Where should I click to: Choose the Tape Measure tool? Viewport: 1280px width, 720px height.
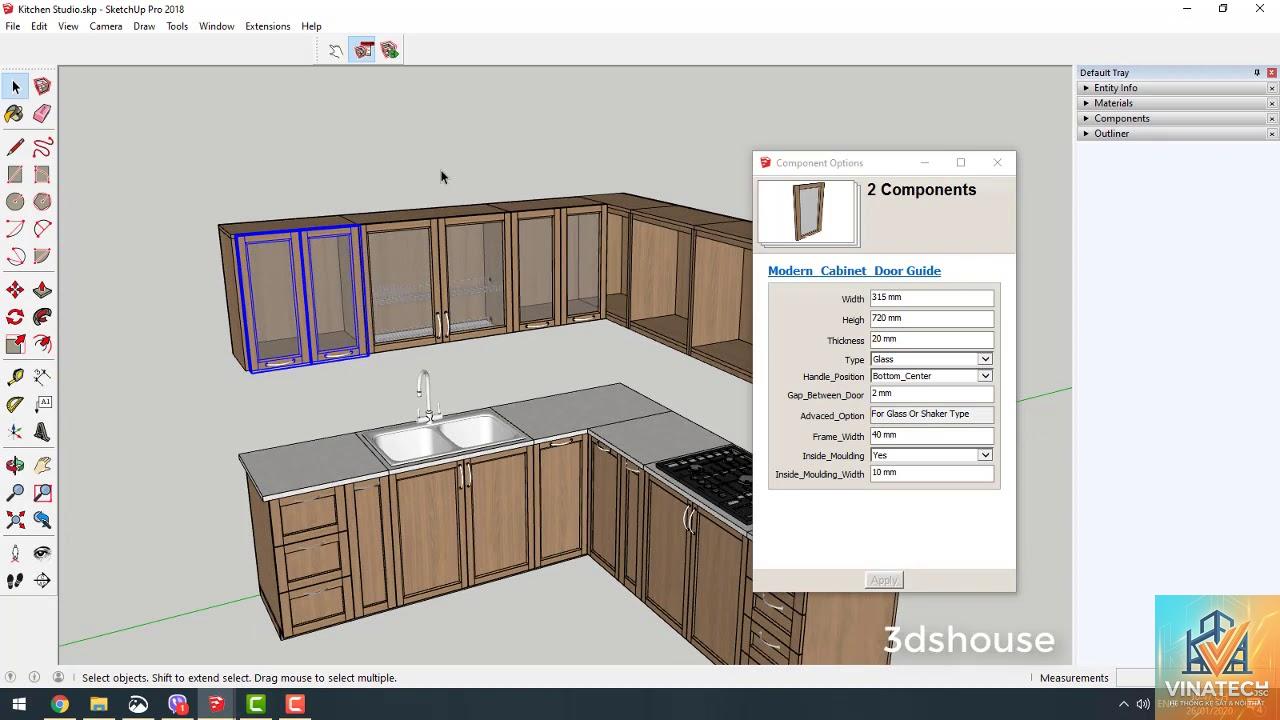15,377
